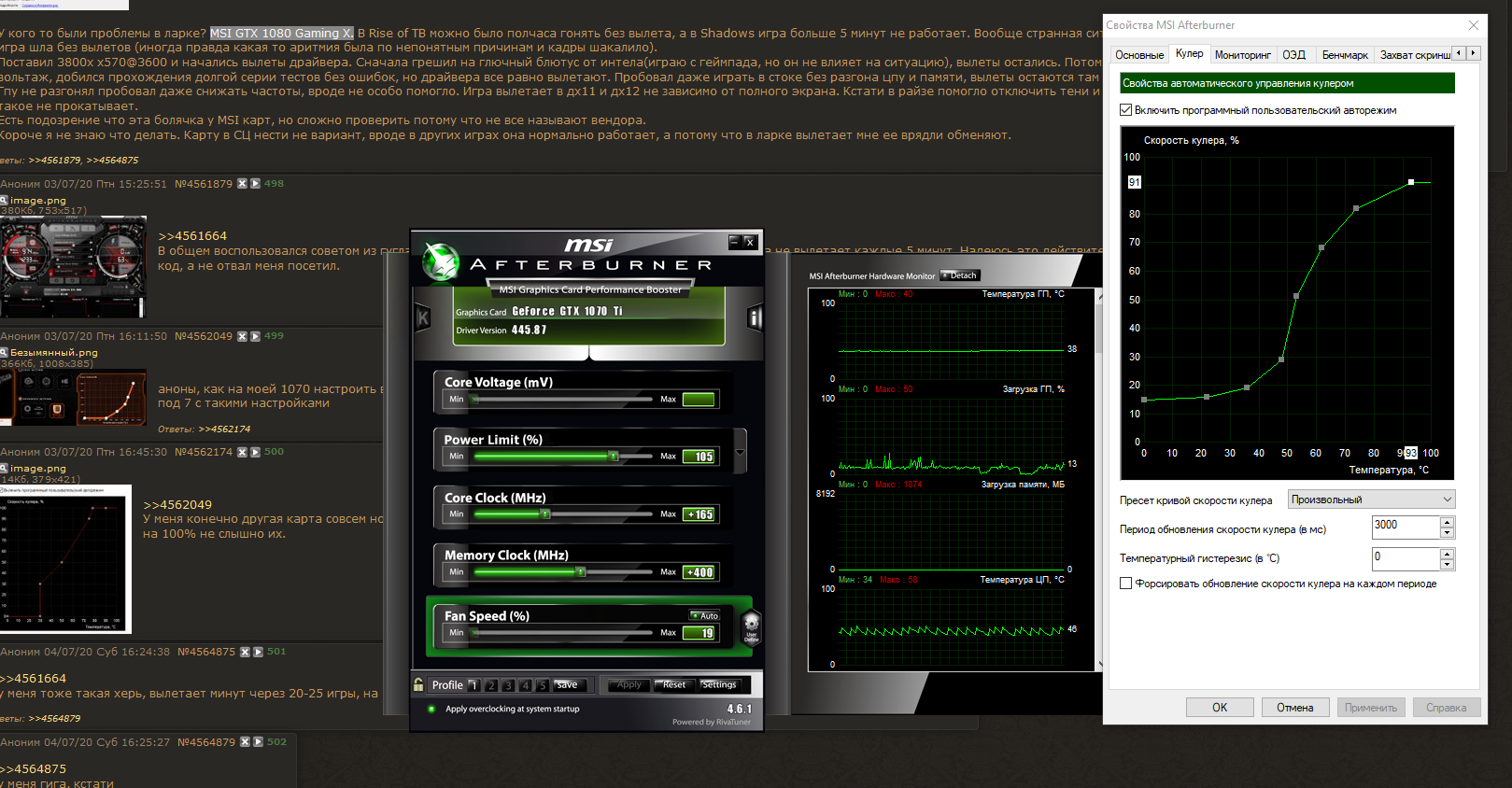Click the magnifier icon beside post 4562174's image.png
This screenshot has height=788, width=1512.
point(5,469)
